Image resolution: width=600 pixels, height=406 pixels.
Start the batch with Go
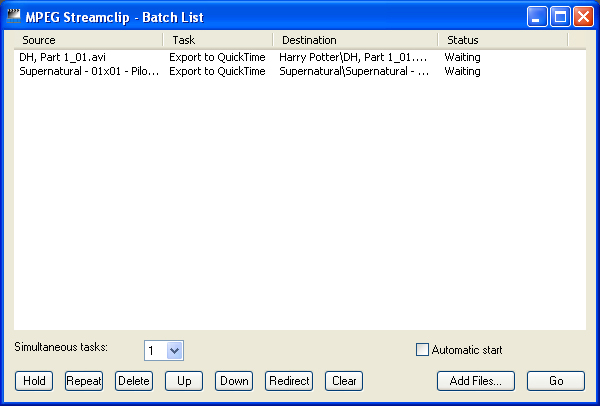point(556,381)
